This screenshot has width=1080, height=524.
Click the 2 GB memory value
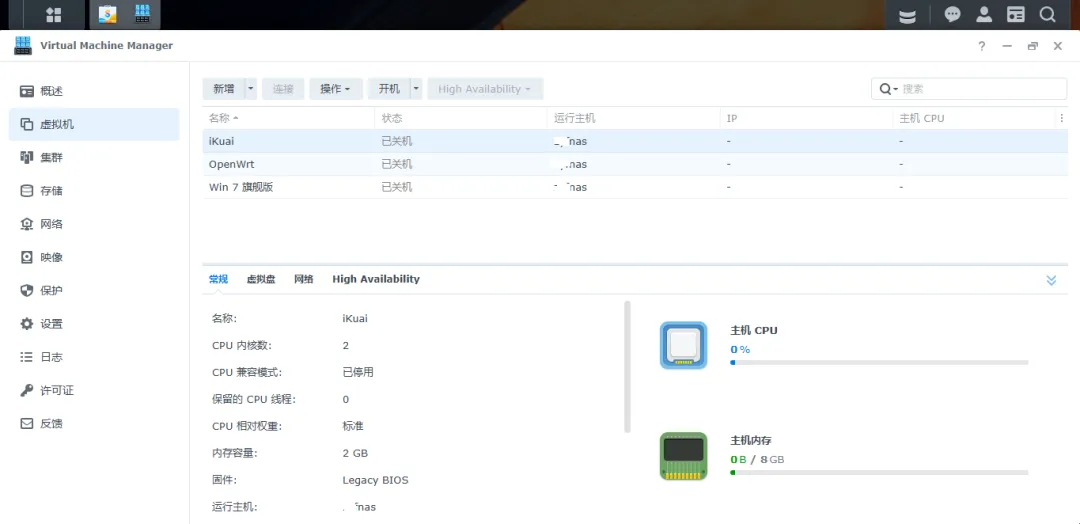[x=355, y=453]
